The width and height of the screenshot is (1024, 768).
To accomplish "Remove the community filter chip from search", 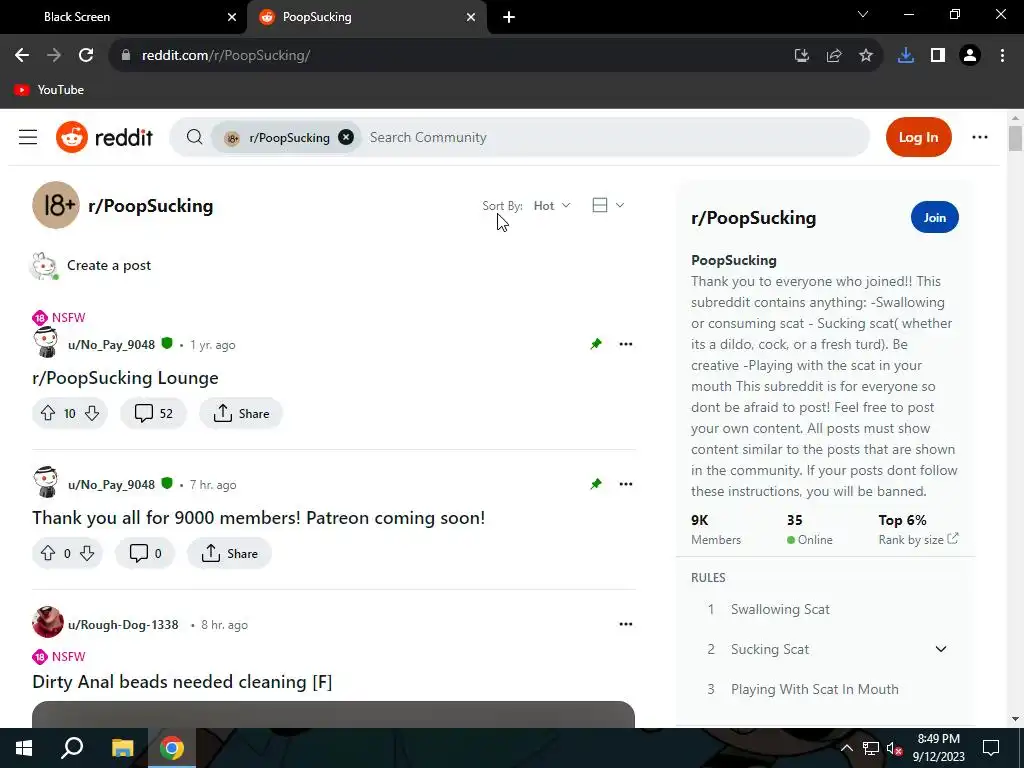I will coord(346,137).
